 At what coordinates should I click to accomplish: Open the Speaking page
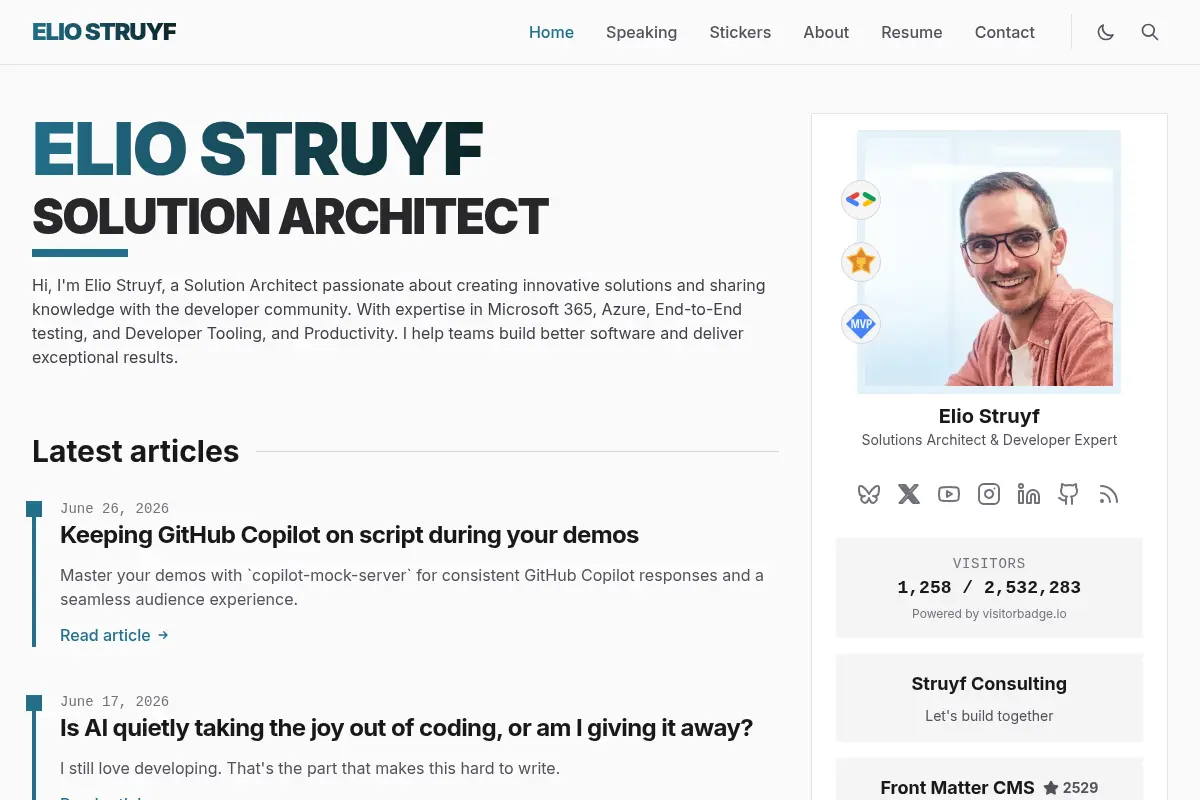click(x=641, y=32)
